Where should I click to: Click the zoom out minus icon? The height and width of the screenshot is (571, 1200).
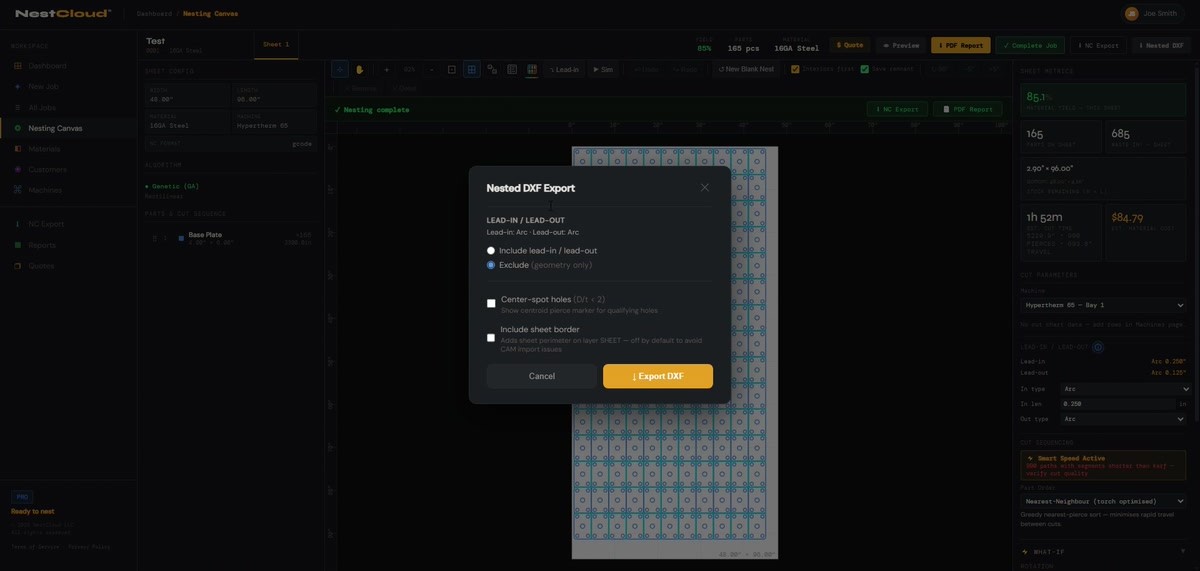coord(432,69)
